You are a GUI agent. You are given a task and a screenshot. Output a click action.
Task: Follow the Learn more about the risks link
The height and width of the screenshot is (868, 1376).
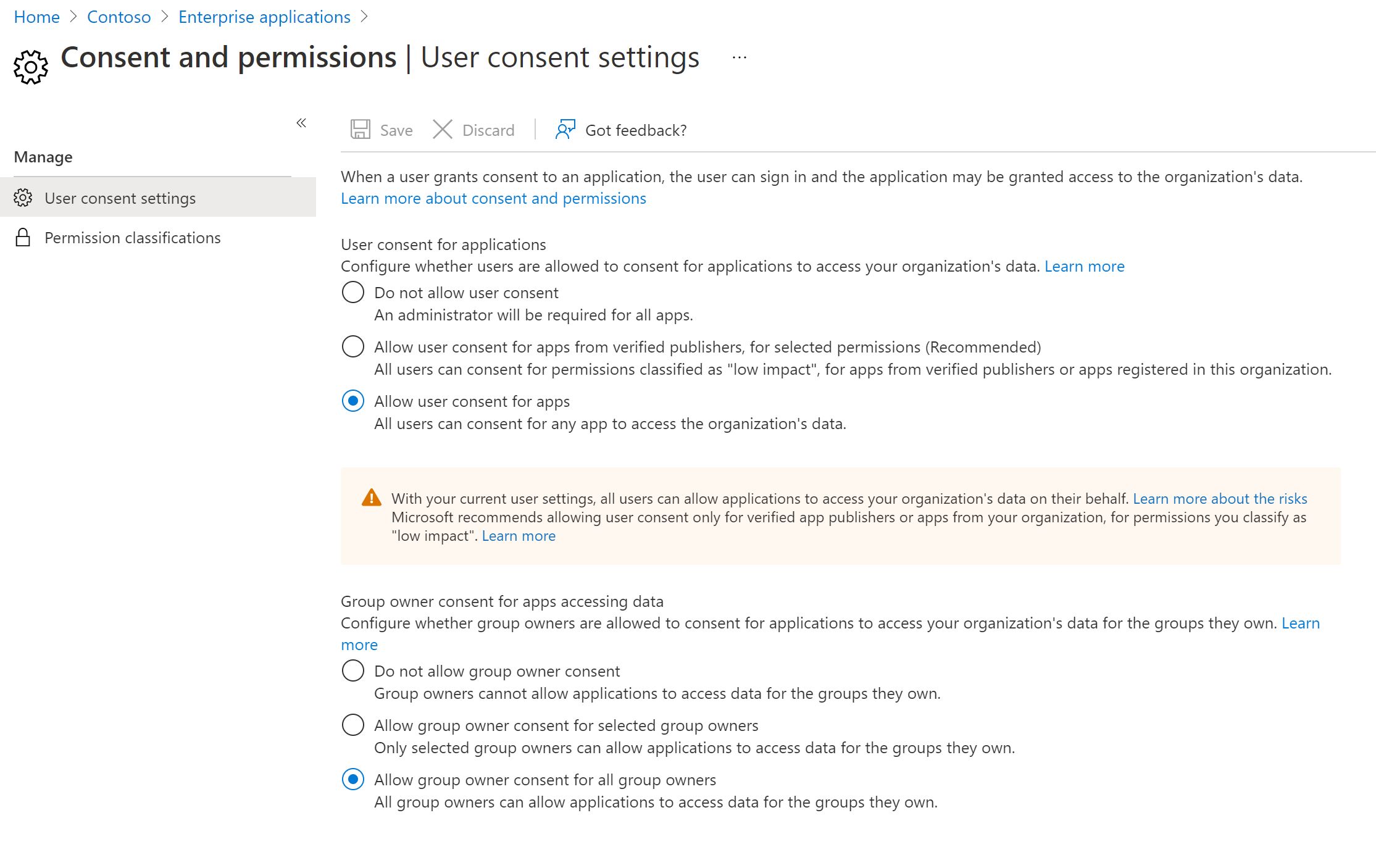point(1220,498)
